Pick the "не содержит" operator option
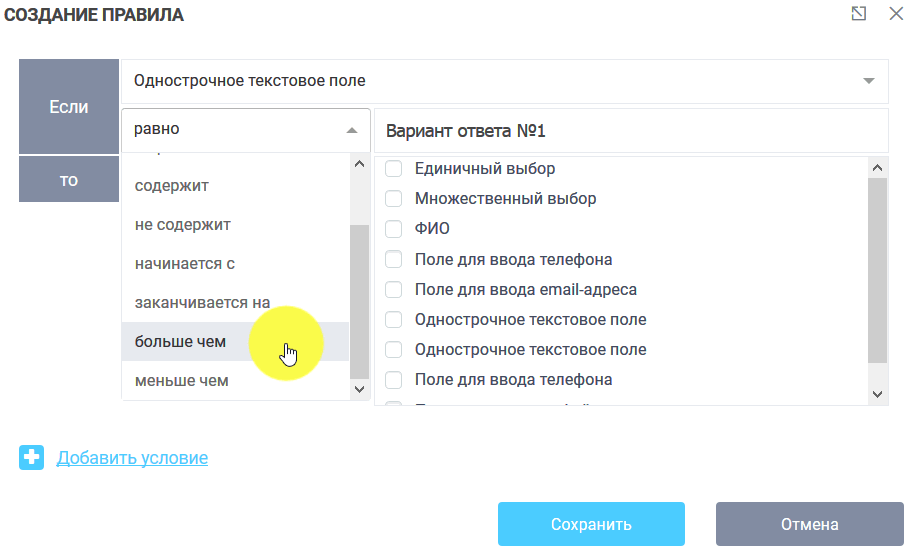This screenshot has width=907, height=551. (183, 225)
